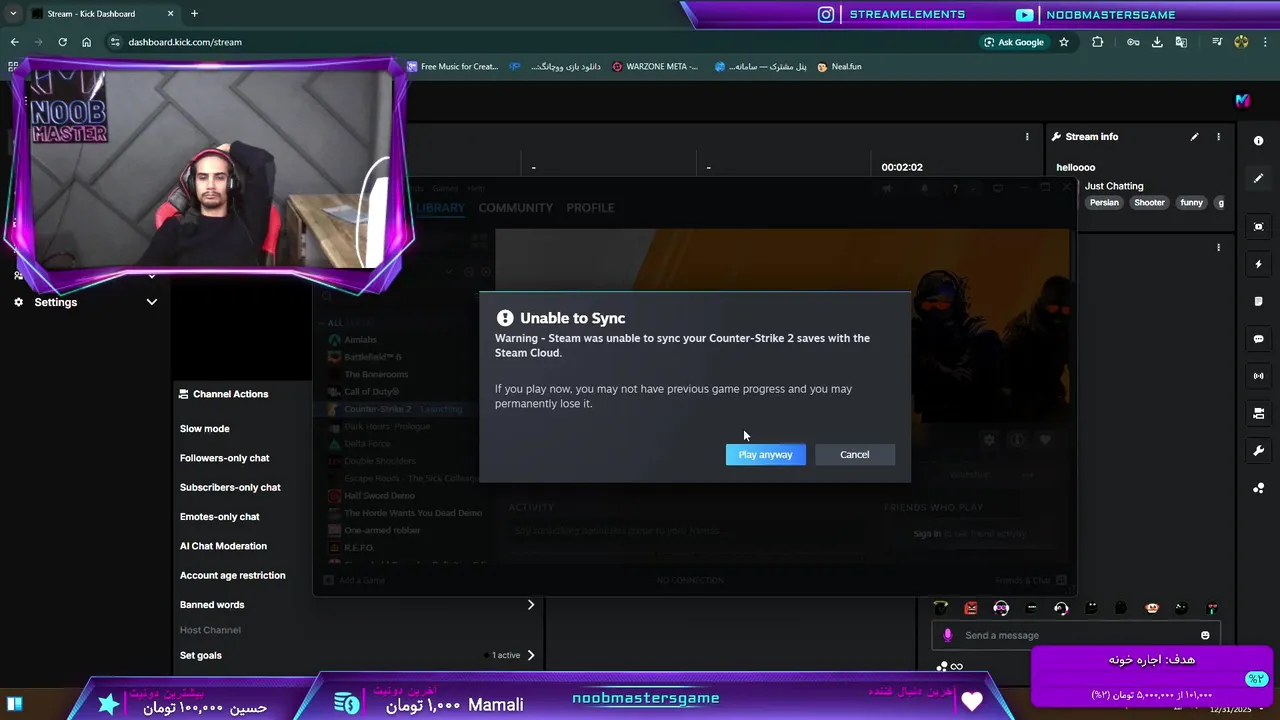Open the browser profile avatar

pyautogui.click(x=1241, y=42)
